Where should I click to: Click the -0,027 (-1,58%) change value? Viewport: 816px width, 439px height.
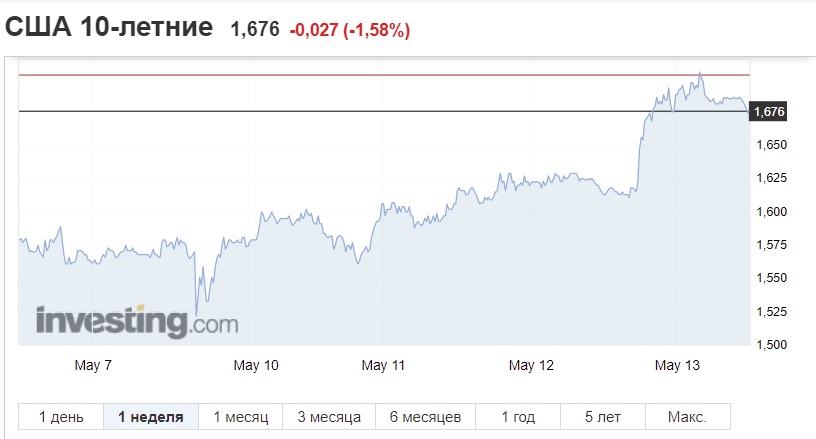coord(350,30)
